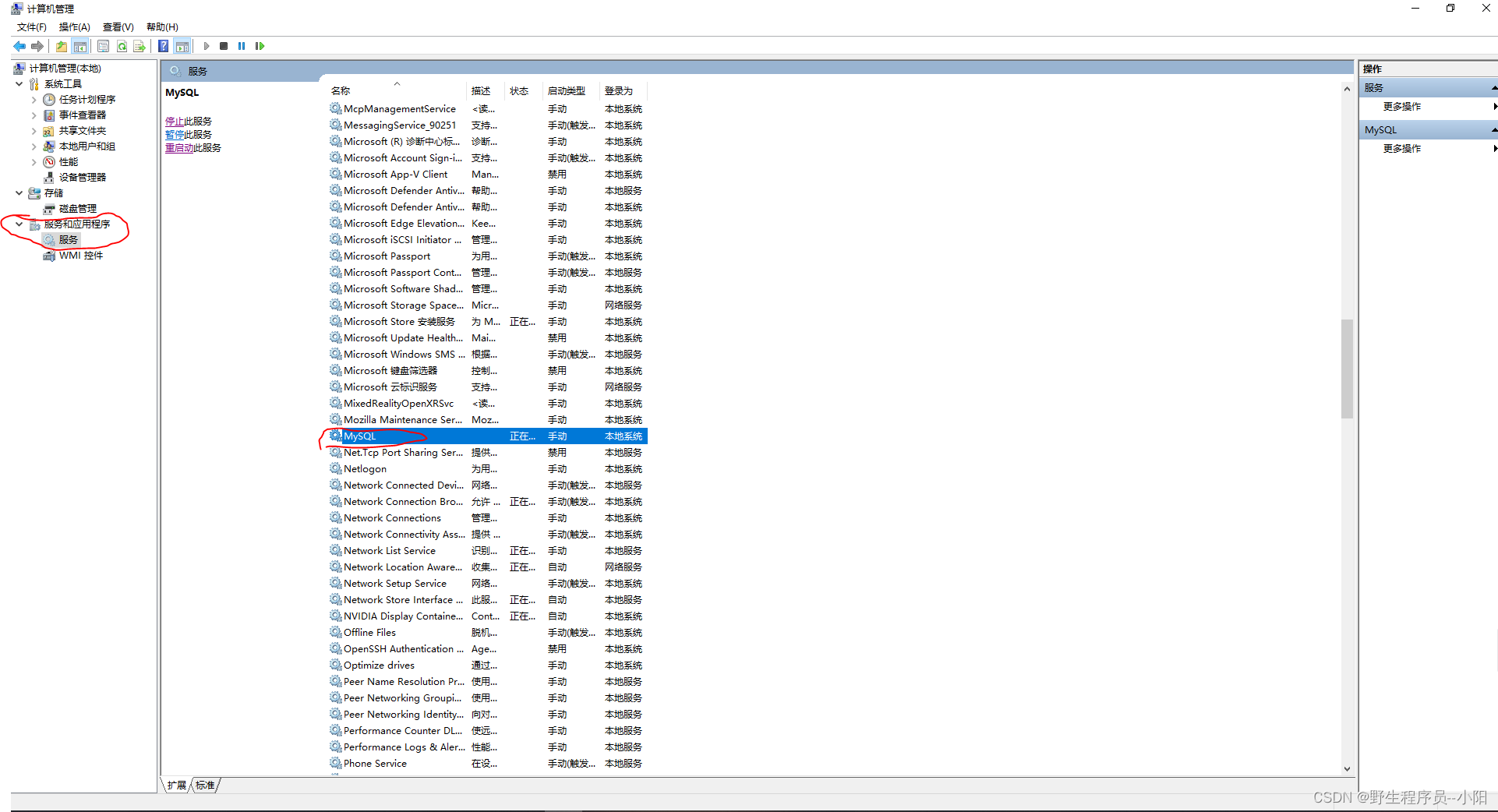
Task: Click the 性能 gauge icon in tree
Action: coord(49,162)
